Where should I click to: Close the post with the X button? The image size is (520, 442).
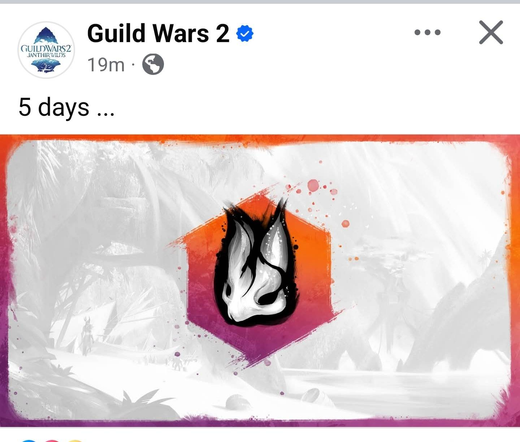[x=491, y=32]
